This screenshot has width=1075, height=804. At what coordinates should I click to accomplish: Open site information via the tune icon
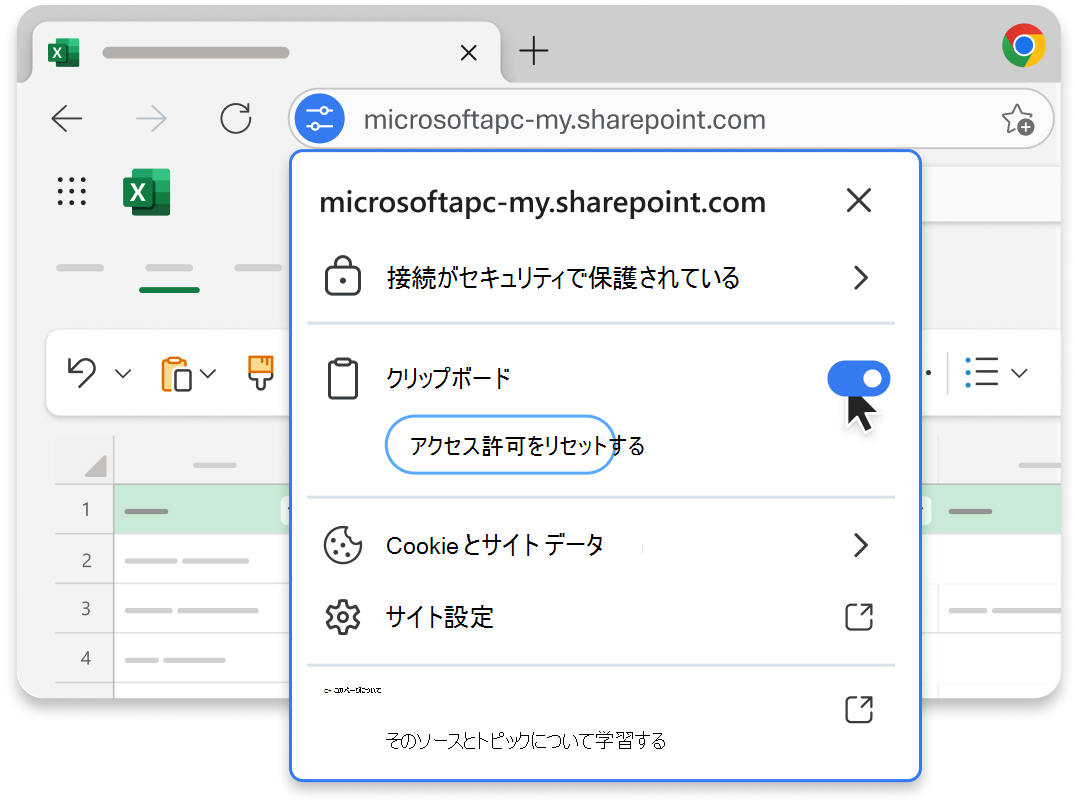(319, 118)
